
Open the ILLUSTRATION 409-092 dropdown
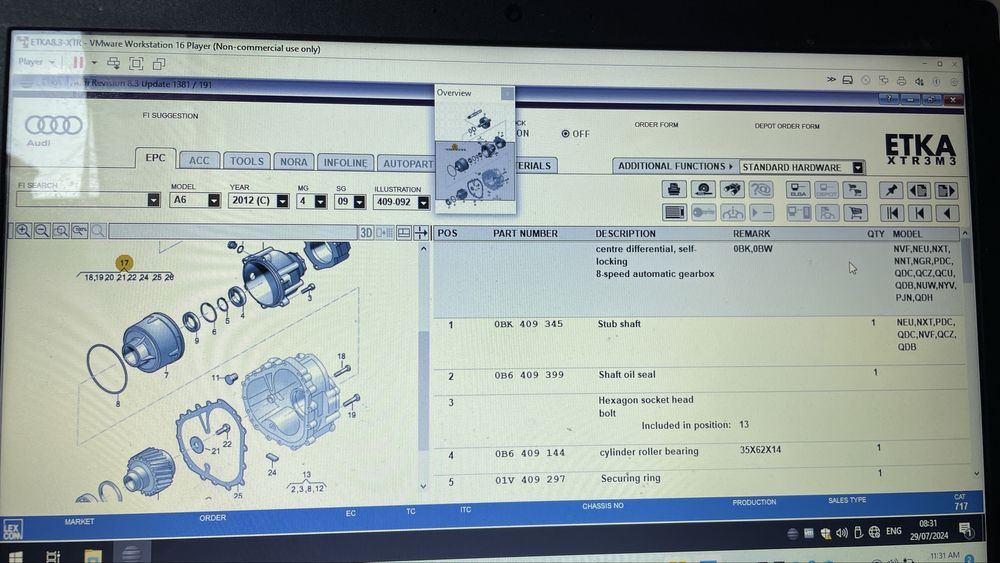pos(423,202)
